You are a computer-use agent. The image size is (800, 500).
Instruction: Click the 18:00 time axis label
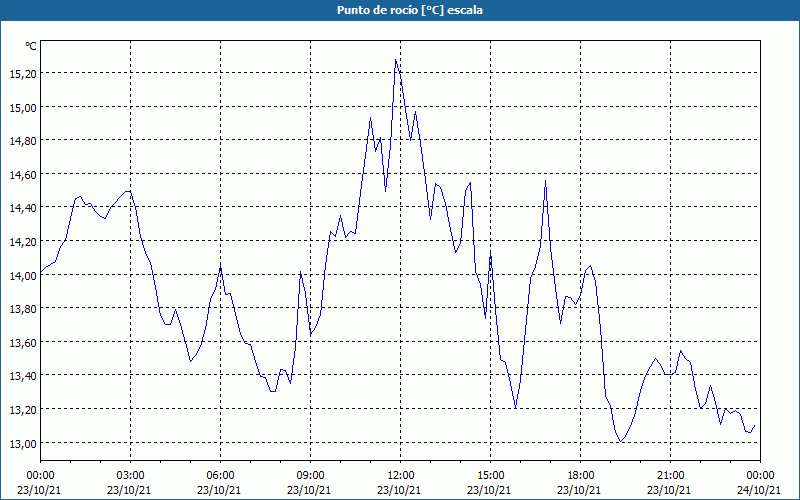(581, 476)
